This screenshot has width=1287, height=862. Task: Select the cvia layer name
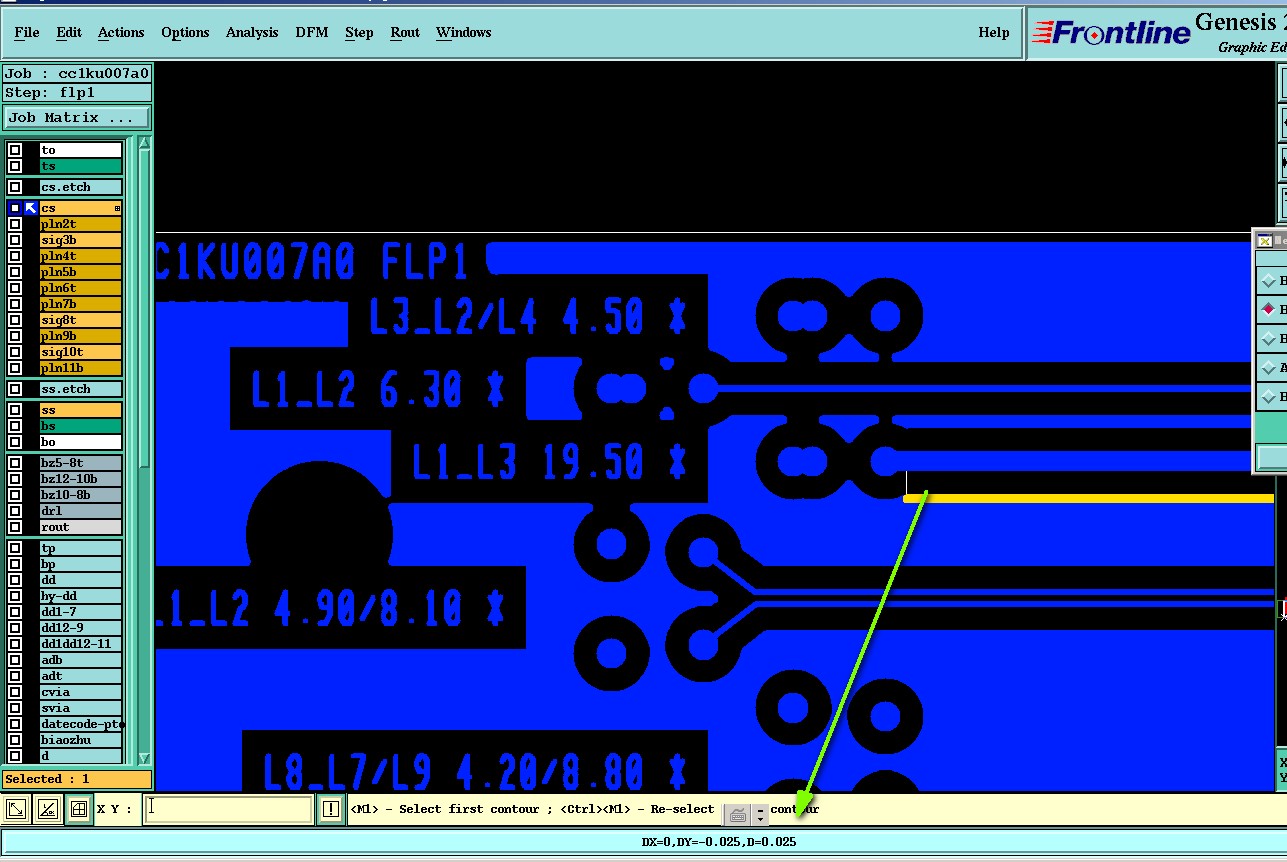tap(80, 692)
